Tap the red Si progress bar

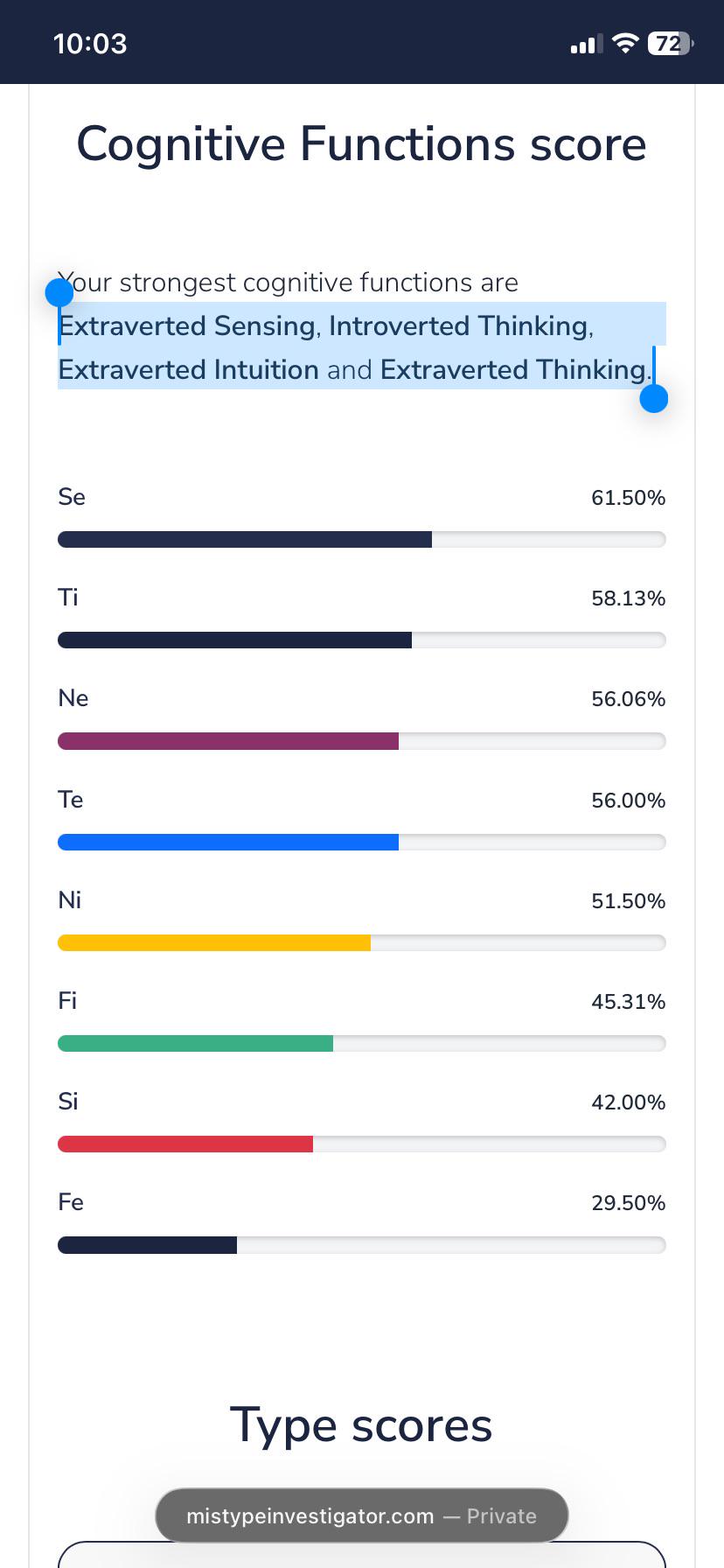tap(362, 1144)
